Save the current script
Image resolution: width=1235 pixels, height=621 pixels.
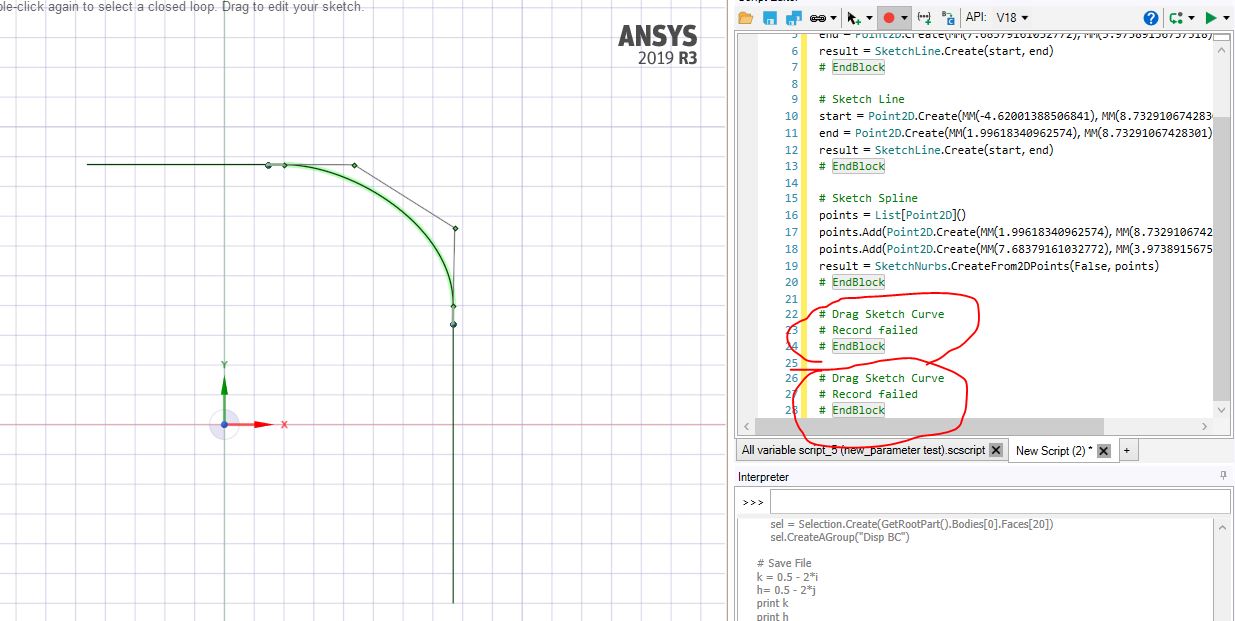tap(769, 17)
